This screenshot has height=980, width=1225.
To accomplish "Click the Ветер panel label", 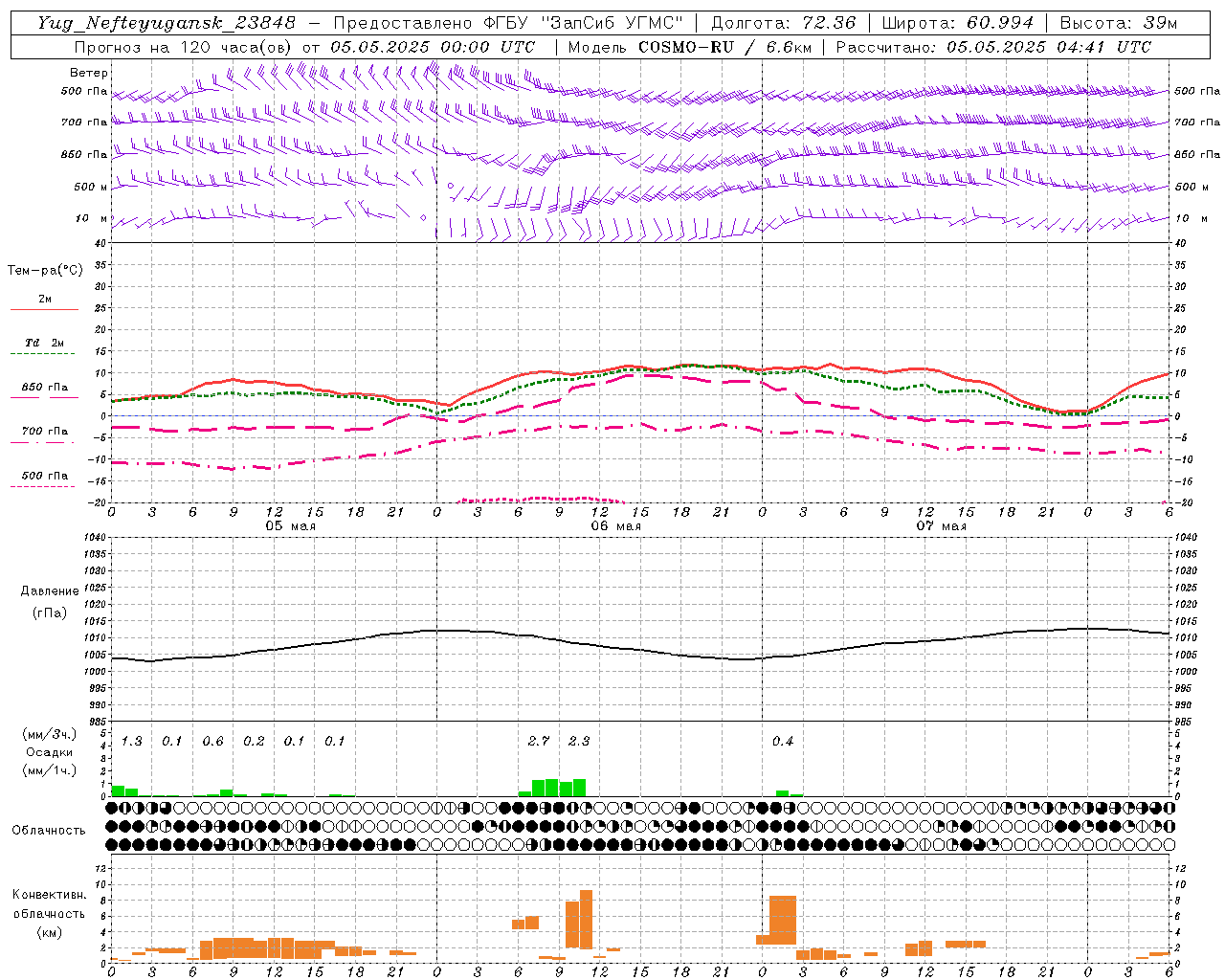I will tap(89, 73).
